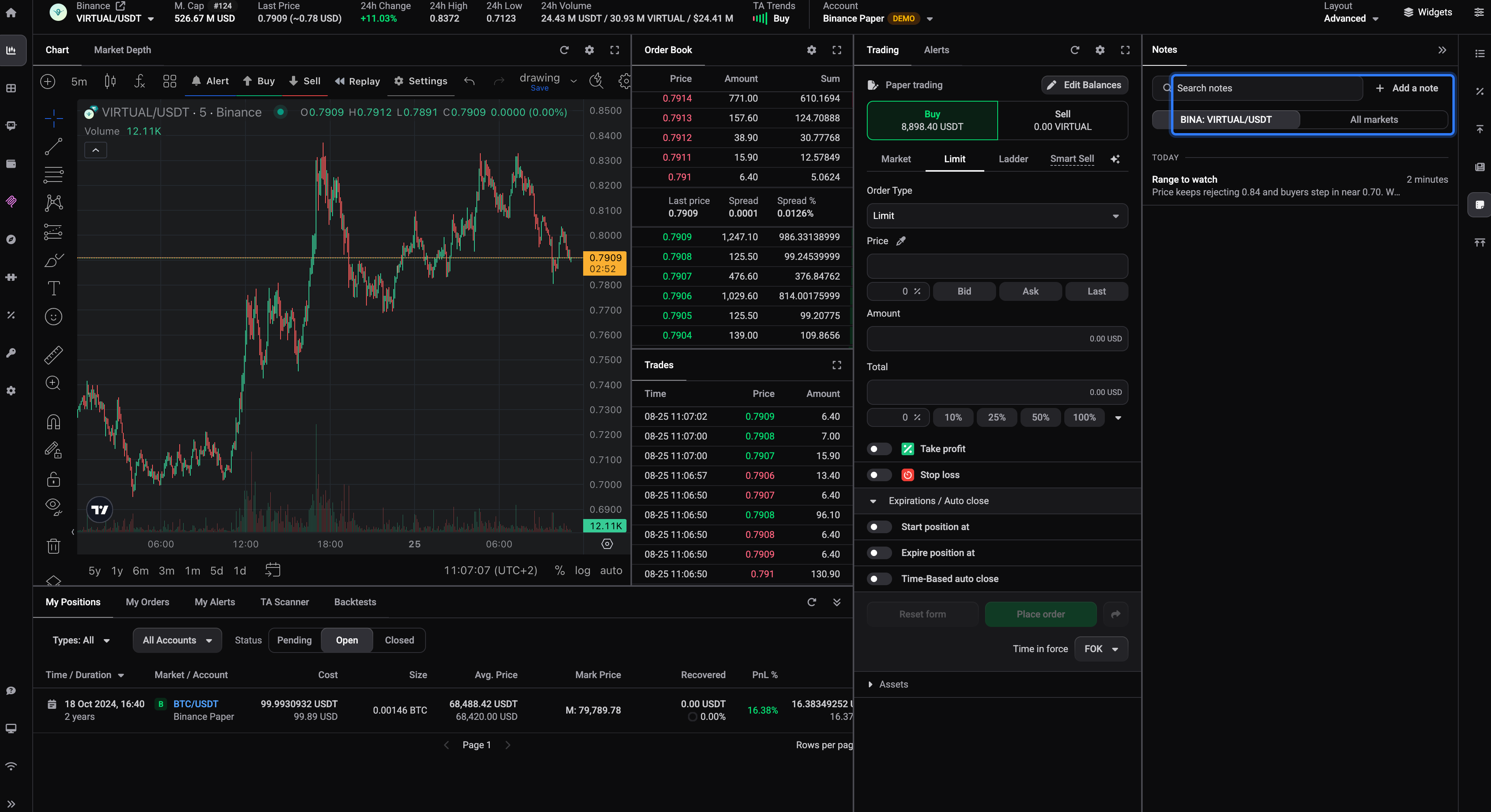Open Order Book settings gear
This screenshot has height=812, width=1491.
click(x=811, y=50)
